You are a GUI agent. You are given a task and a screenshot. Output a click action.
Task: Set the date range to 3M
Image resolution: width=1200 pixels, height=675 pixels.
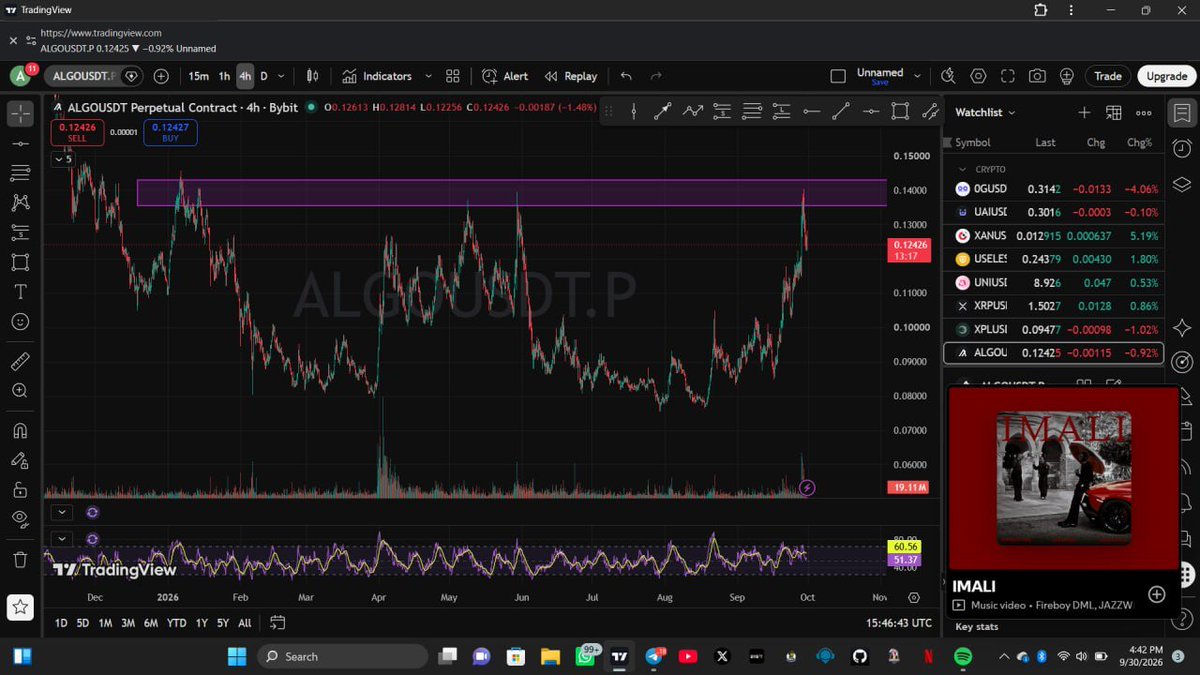coord(128,623)
